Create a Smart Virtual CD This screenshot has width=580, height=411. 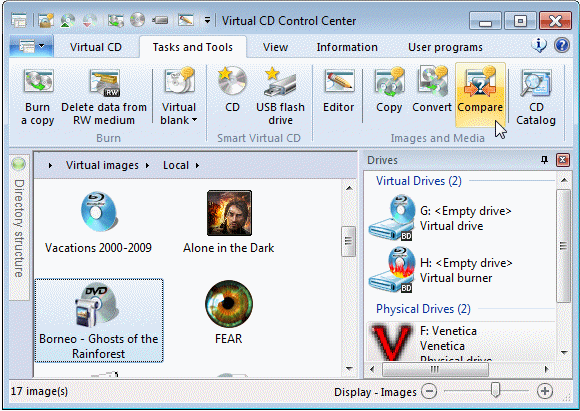pos(232,90)
